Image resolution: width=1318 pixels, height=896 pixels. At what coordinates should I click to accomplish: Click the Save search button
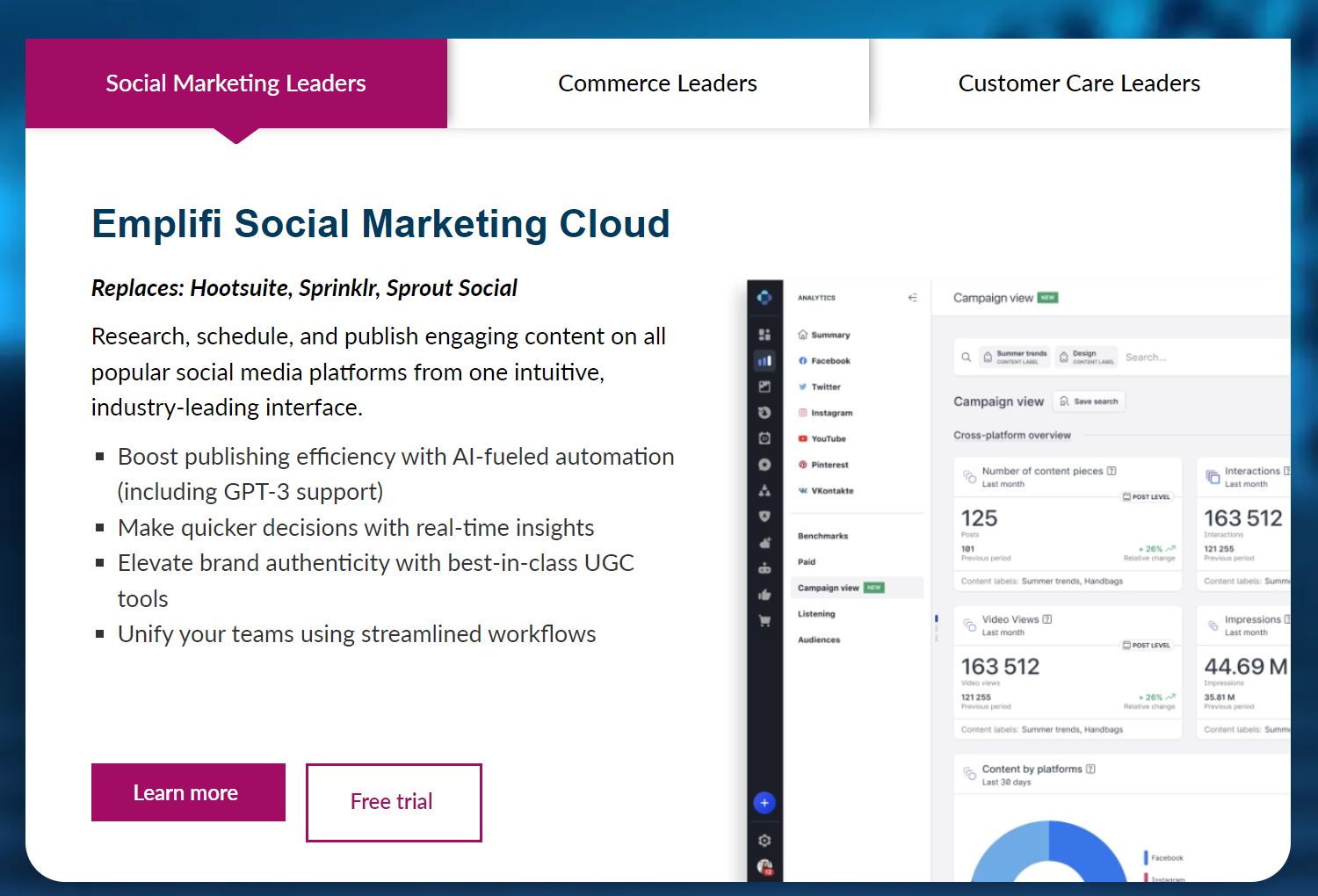[x=1089, y=401]
